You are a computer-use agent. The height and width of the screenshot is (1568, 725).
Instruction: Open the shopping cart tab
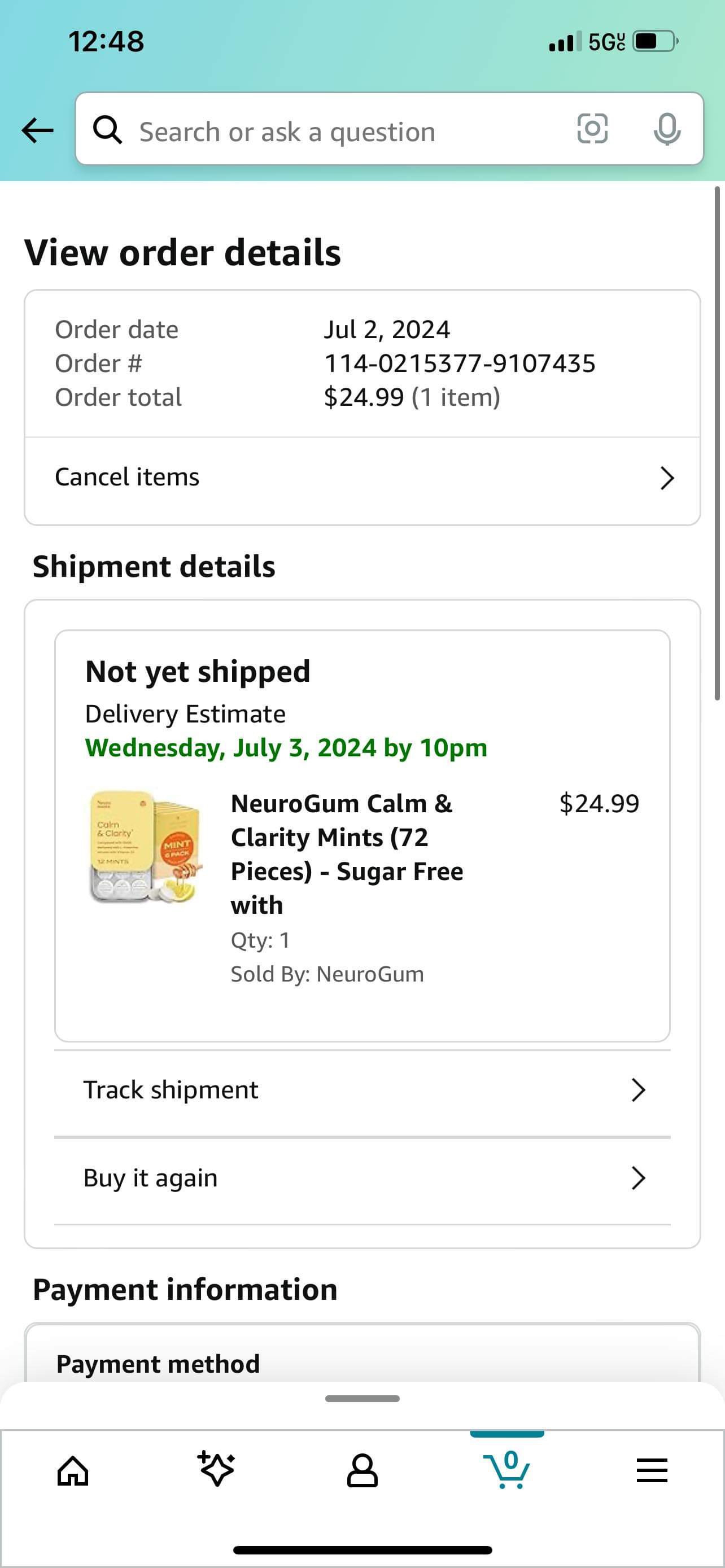coord(506,1469)
